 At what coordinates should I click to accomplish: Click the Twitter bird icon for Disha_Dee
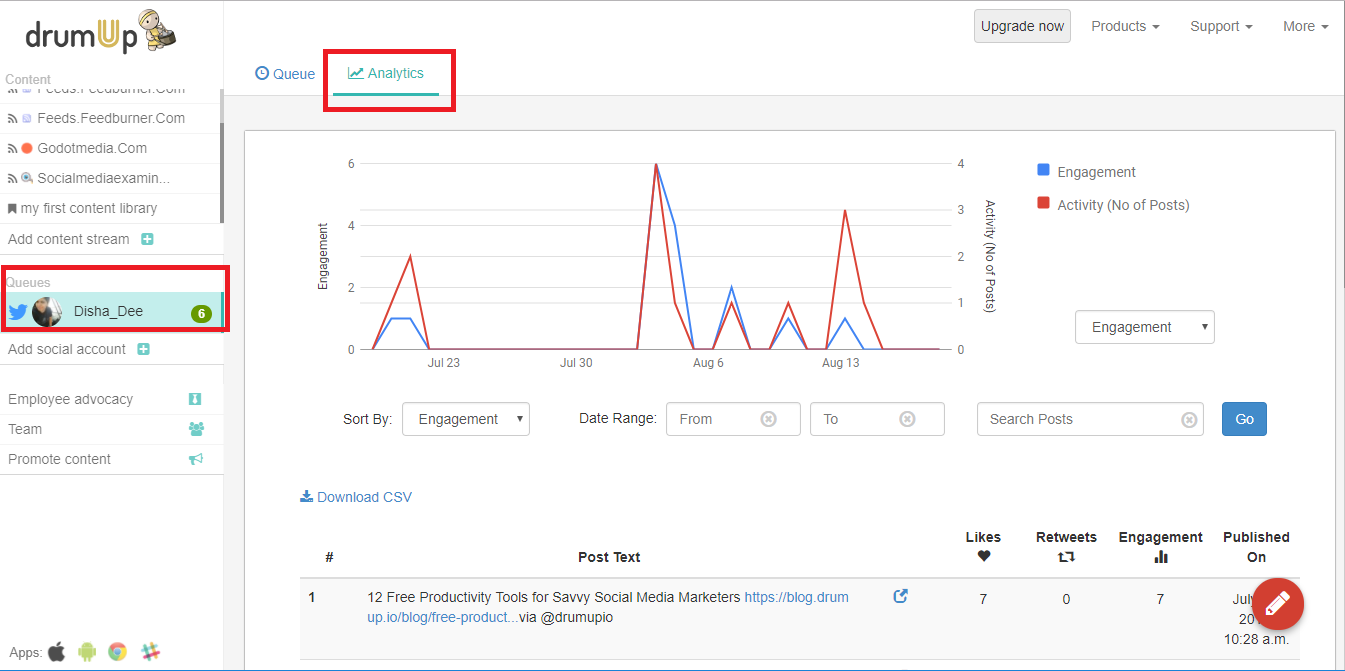17,312
